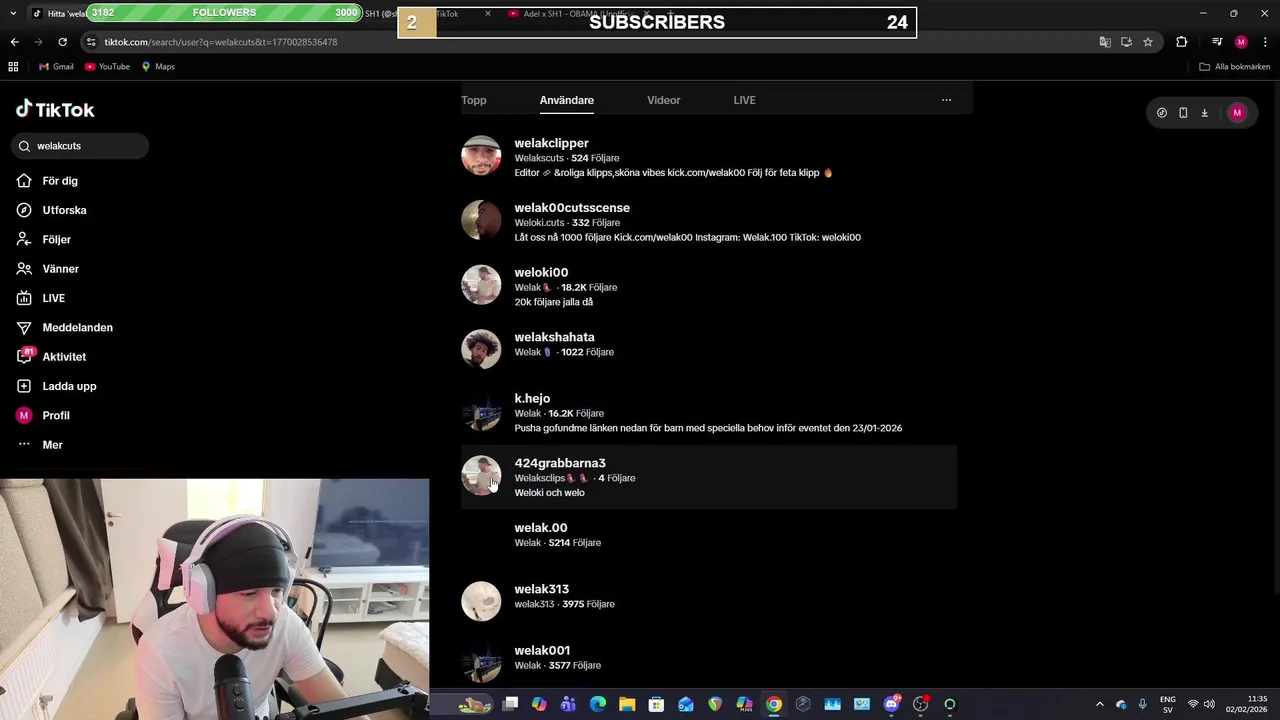Open the Chrome apps grid icon
Image resolution: width=1280 pixels, height=720 pixels.
coord(13,67)
